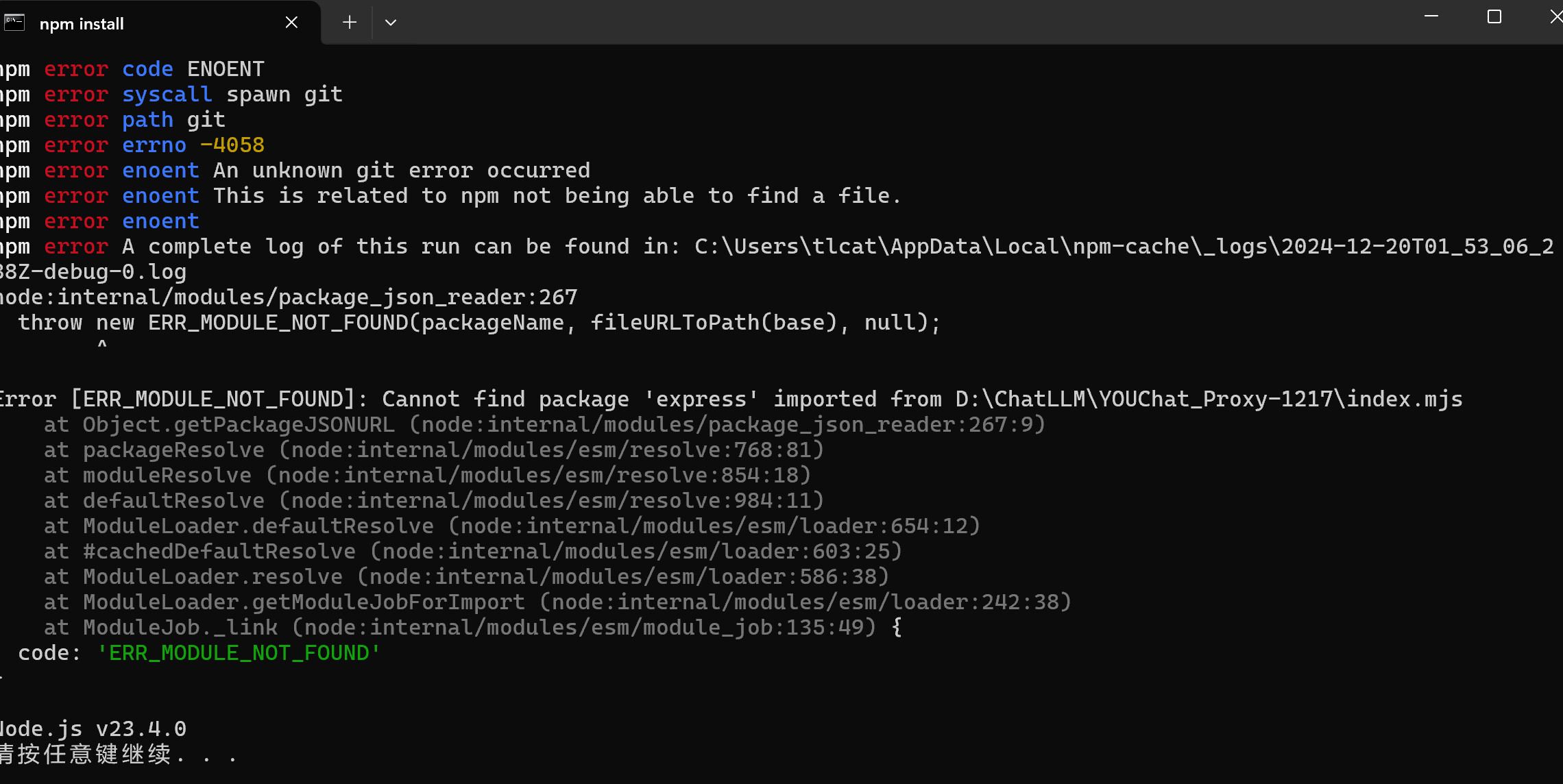Minimize the terminal window

pos(1431,16)
